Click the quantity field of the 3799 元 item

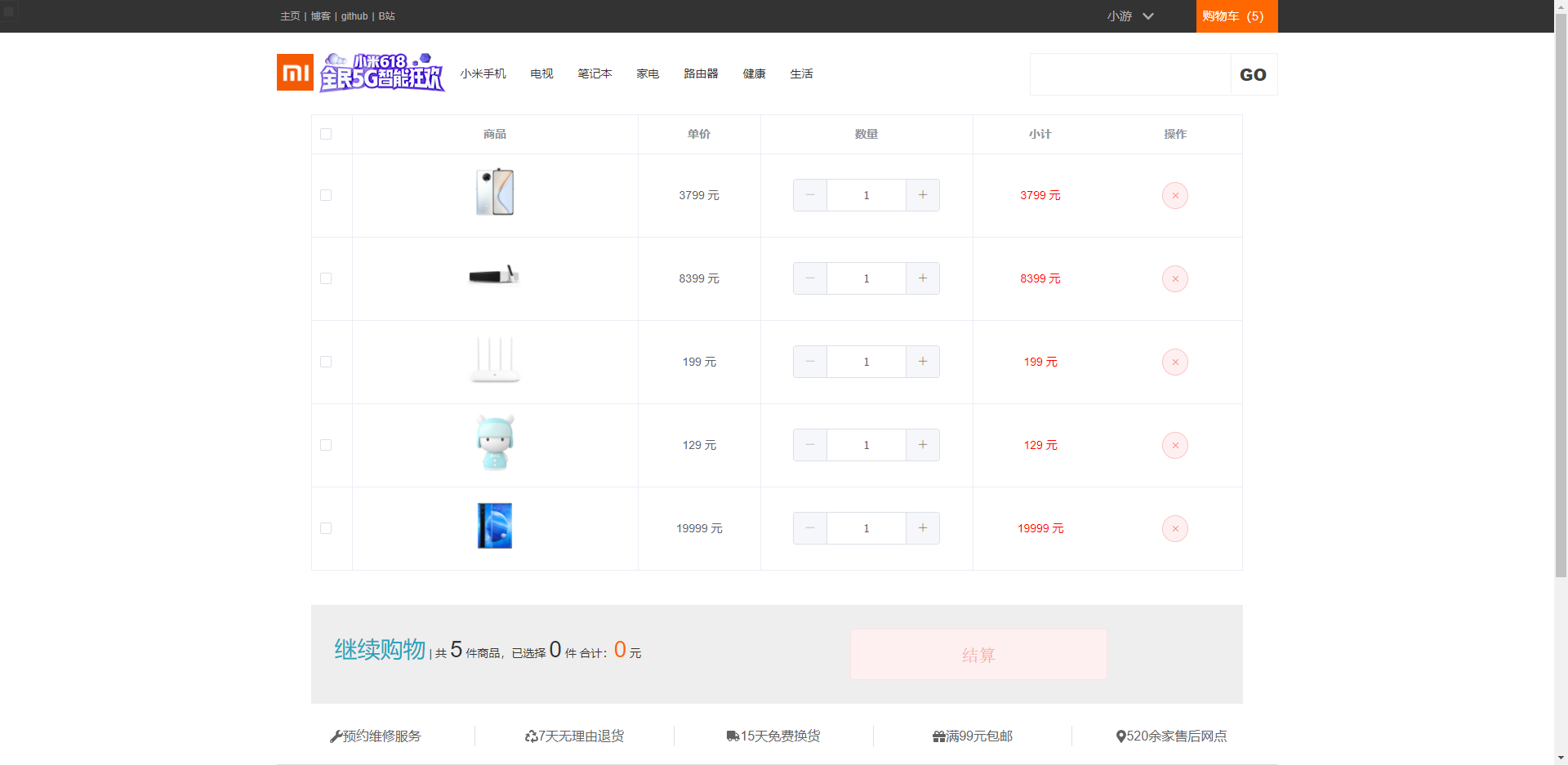pos(866,195)
